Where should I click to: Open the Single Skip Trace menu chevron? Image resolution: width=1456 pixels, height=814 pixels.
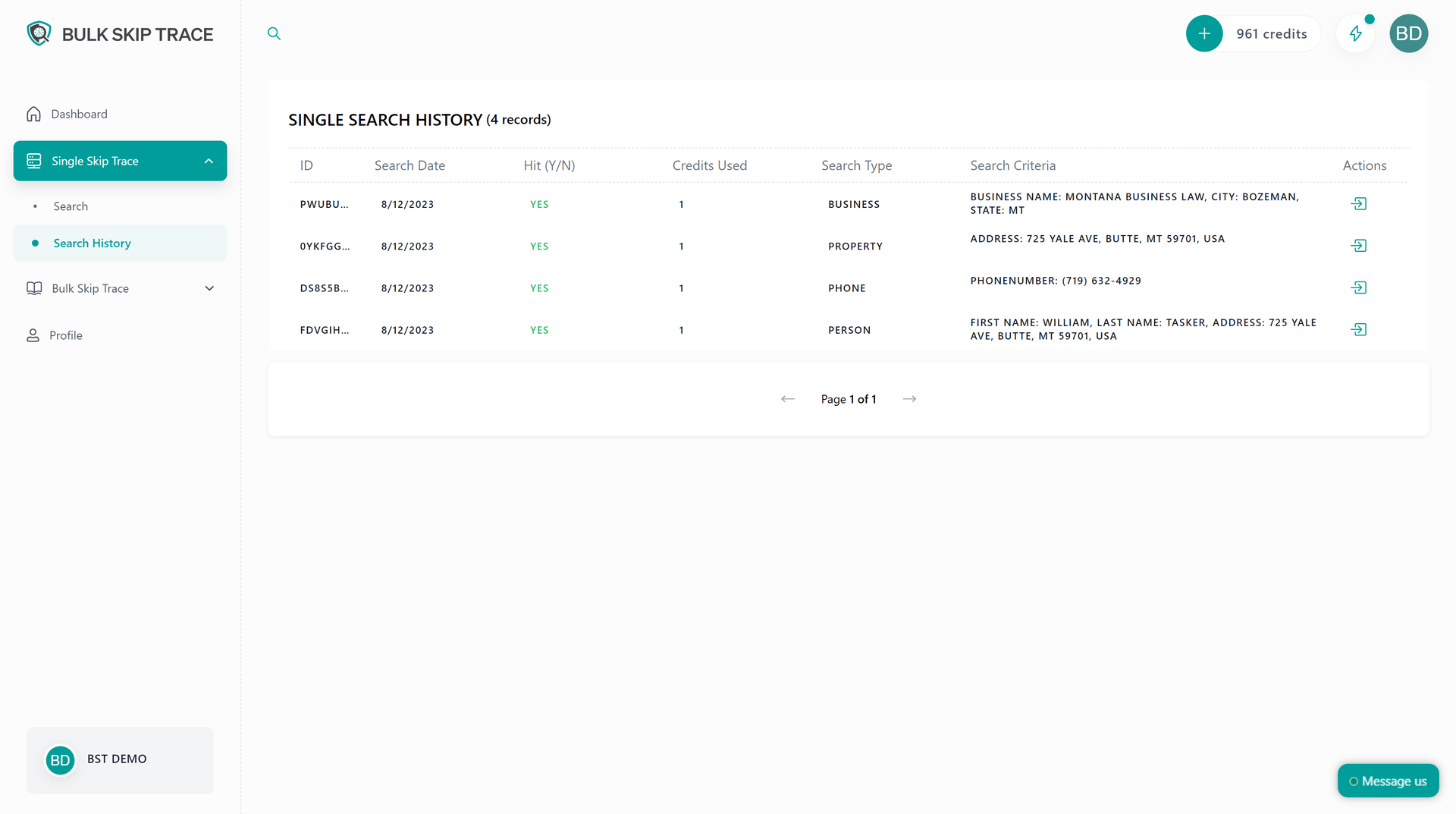click(209, 160)
